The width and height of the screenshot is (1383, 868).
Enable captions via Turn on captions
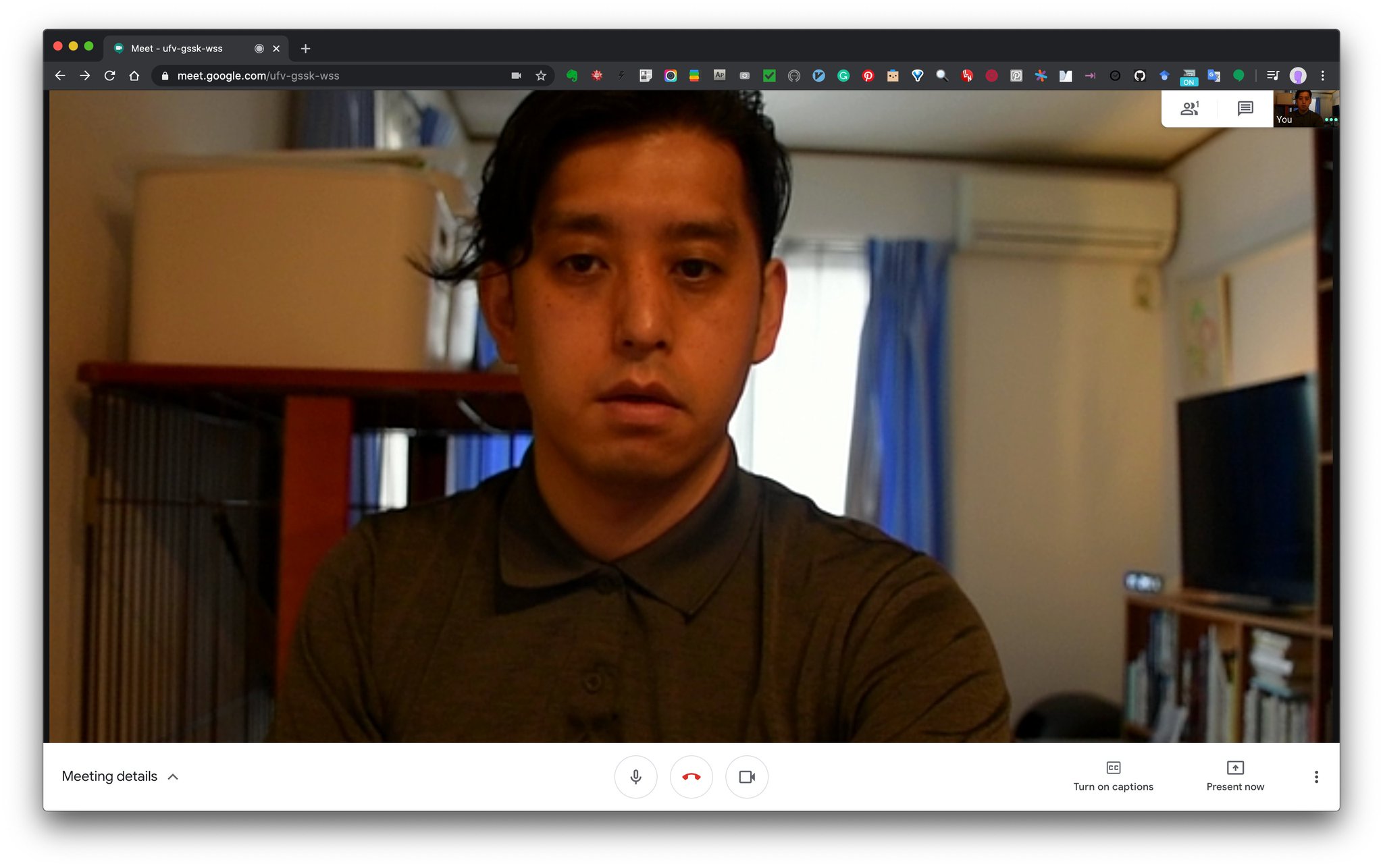click(x=1113, y=776)
